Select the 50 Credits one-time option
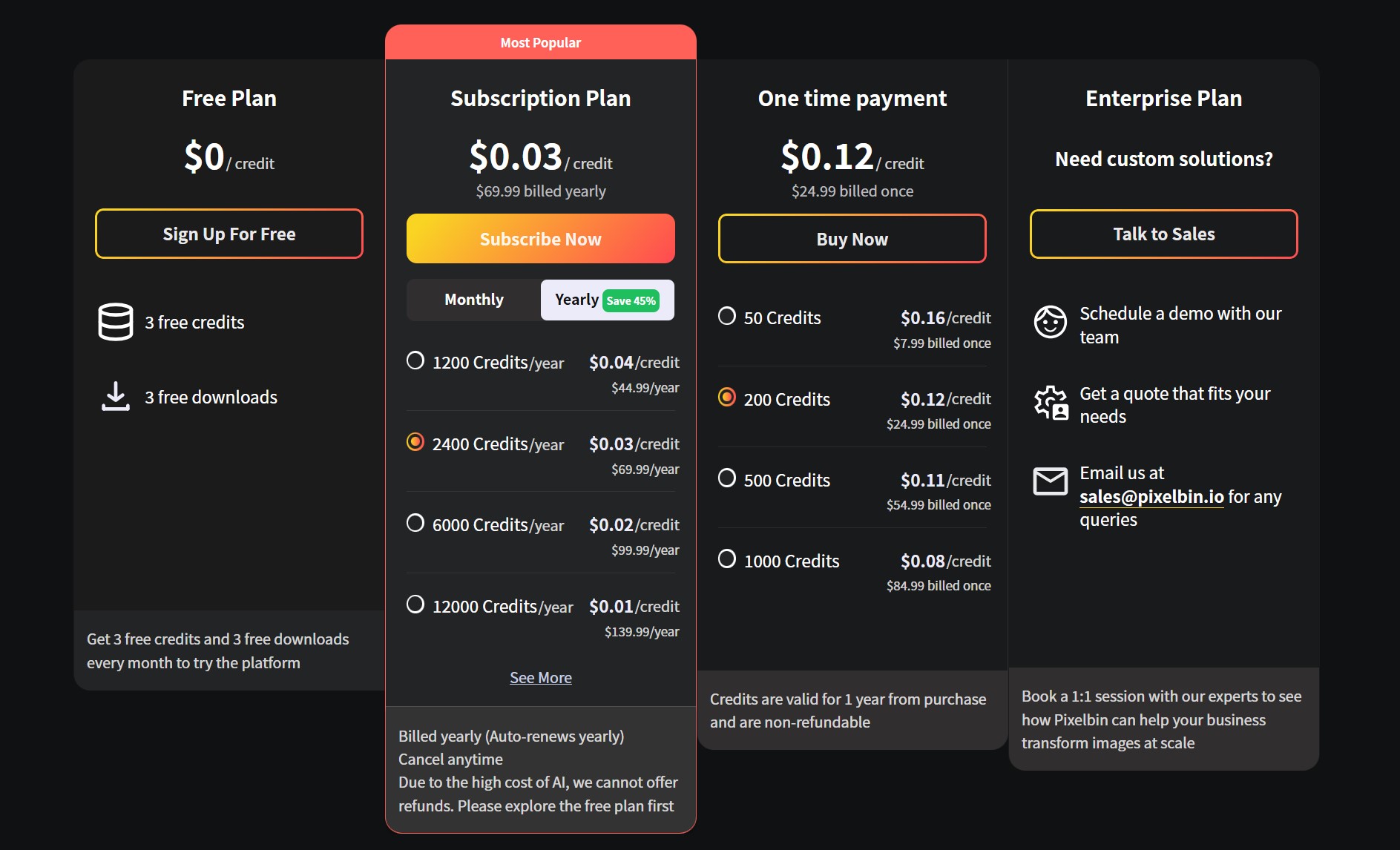 [x=727, y=317]
